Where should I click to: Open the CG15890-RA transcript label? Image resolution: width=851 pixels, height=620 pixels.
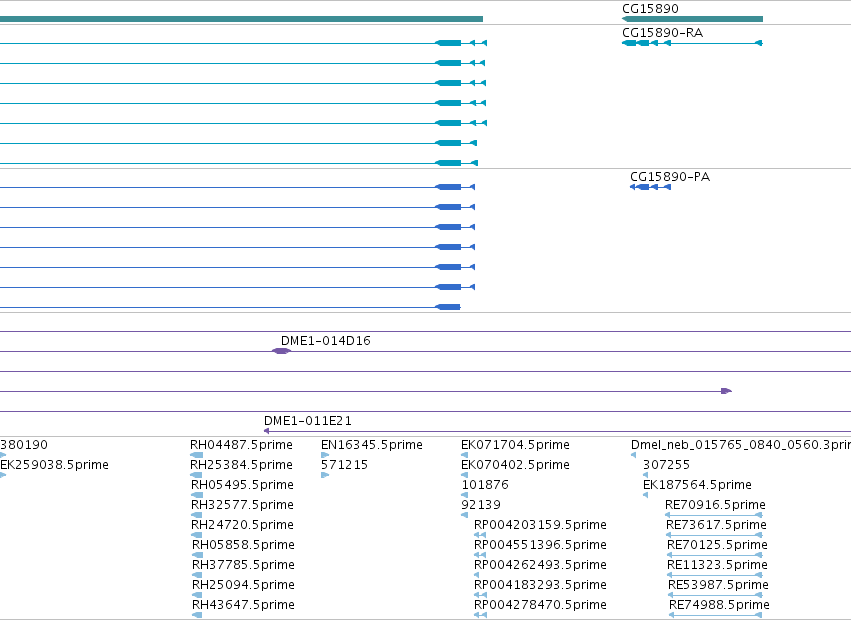[662, 33]
